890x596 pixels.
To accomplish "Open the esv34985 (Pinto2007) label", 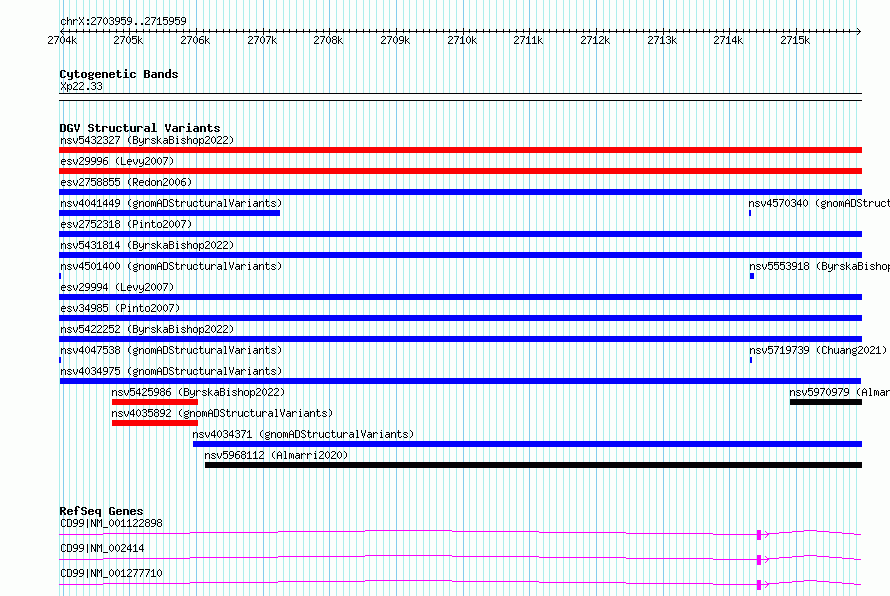I will pyautogui.click(x=120, y=308).
